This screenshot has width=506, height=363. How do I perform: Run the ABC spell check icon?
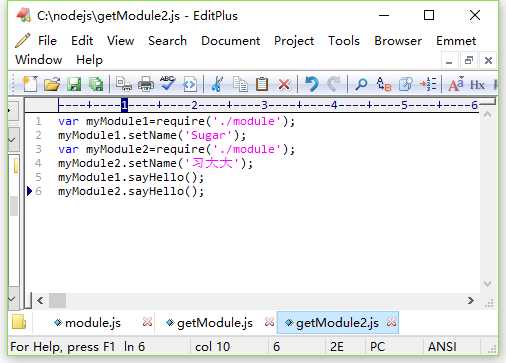tap(167, 83)
